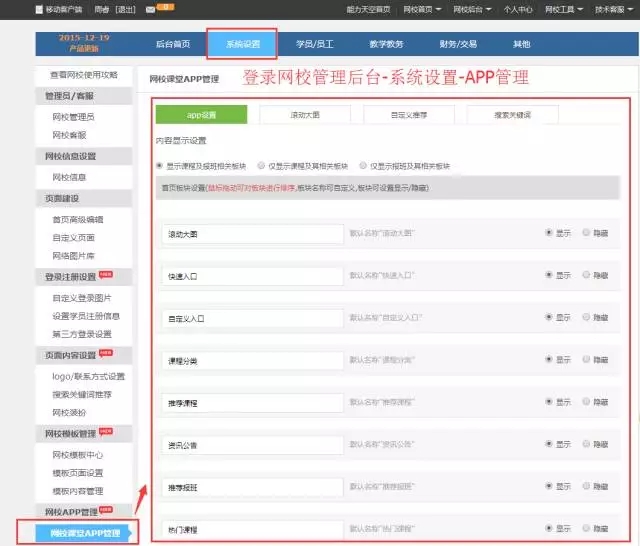This screenshot has height=546, width=640.
Task: Open 网校管理员 in the left sidebar
Action: (73, 117)
